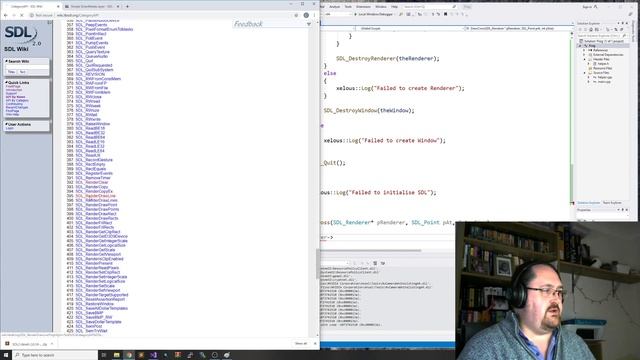Open the SDL_PollEvent link

pos(89,38)
